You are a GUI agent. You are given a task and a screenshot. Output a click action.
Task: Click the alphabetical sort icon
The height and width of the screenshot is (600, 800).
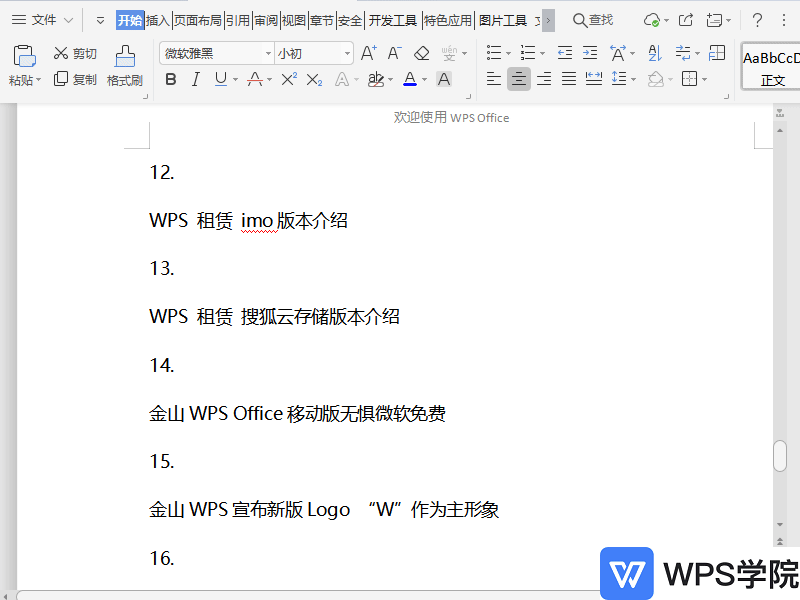(x=655, y=53)
